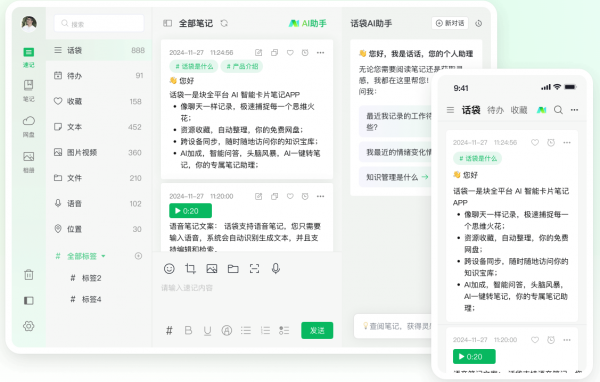Send the note with 发送 button
This screenshot has height=382, width=600.
(x=317, y=330)
